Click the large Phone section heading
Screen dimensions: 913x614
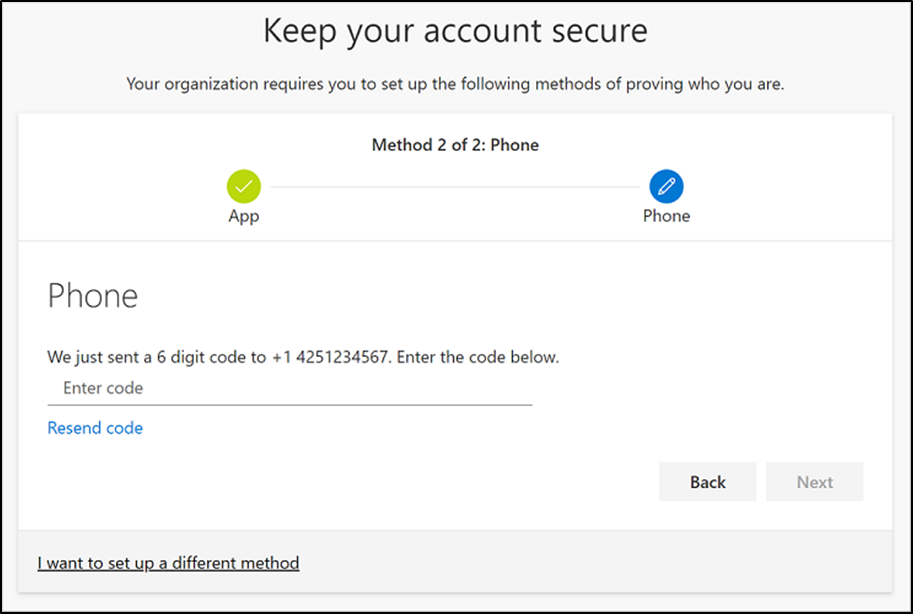(93, 296)
